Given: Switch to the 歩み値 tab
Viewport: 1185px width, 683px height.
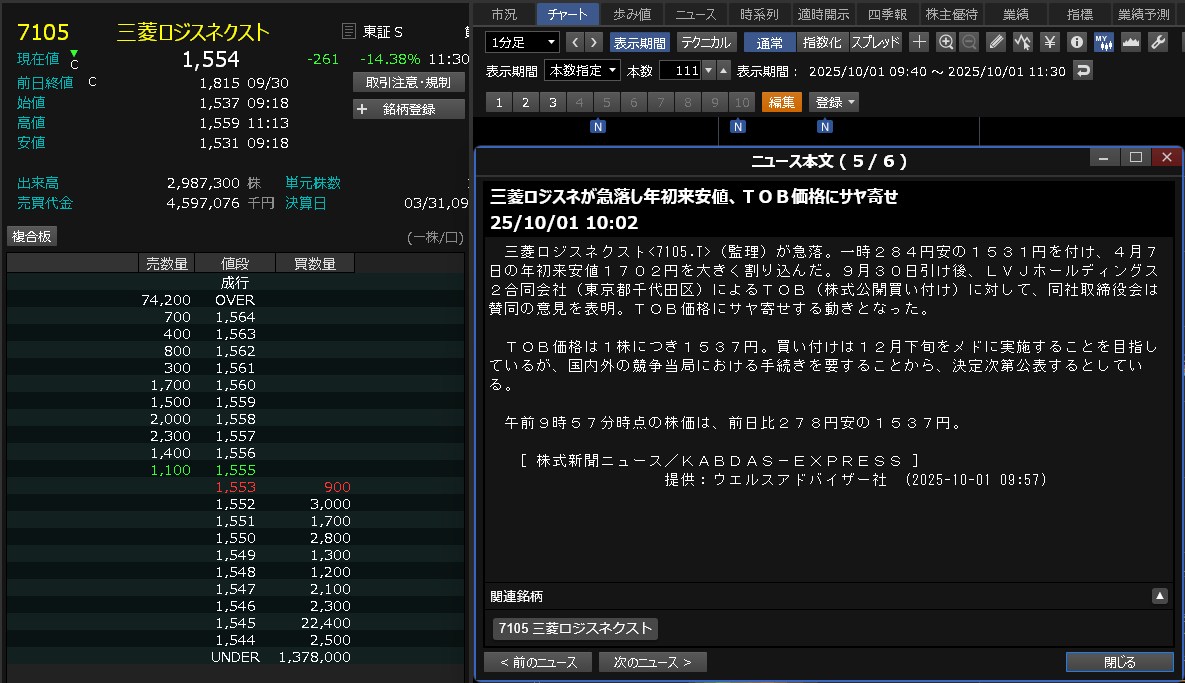Looking at the screenshot, I should coord(631,14).
